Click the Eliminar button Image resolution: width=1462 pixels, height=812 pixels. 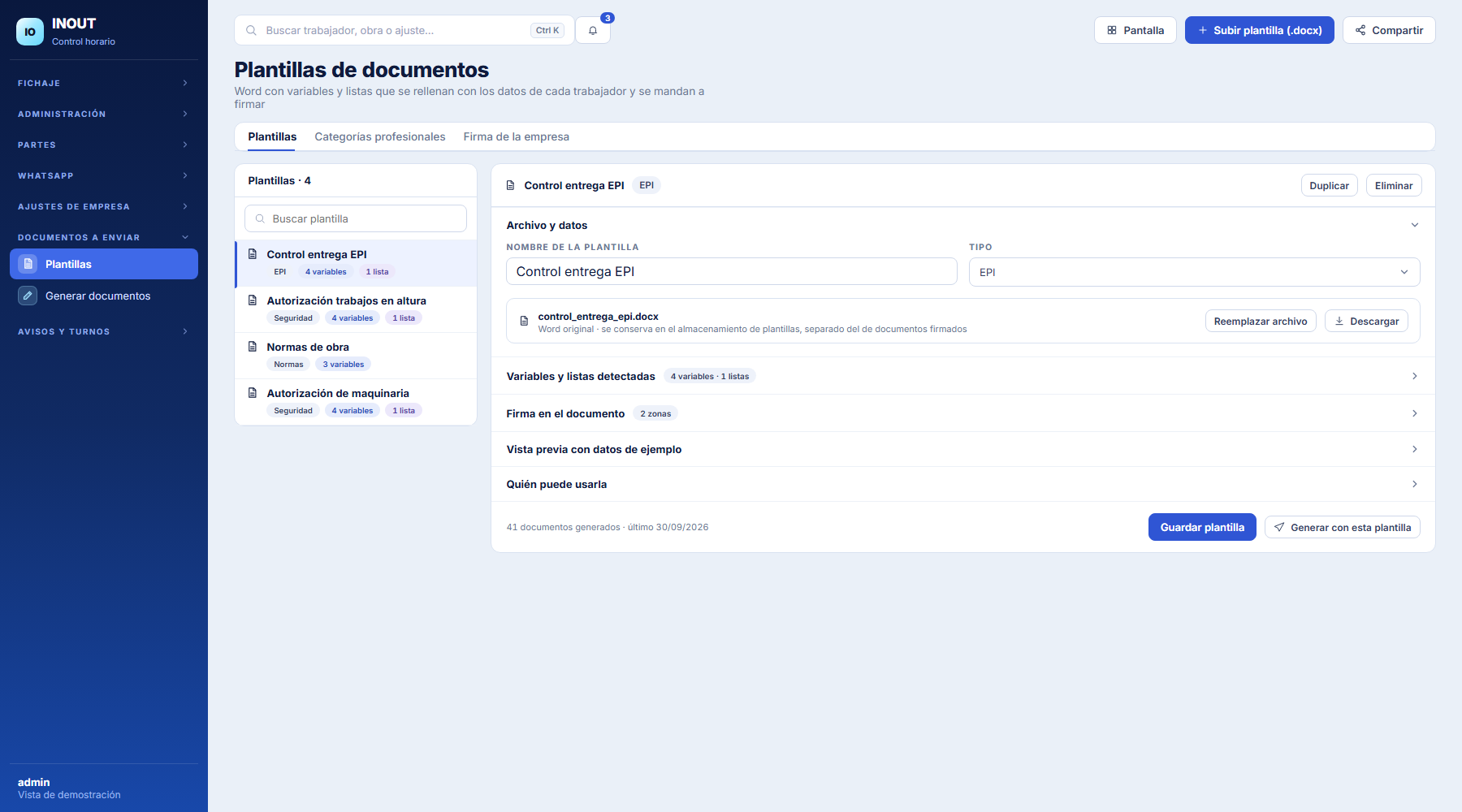(1394, 186)
